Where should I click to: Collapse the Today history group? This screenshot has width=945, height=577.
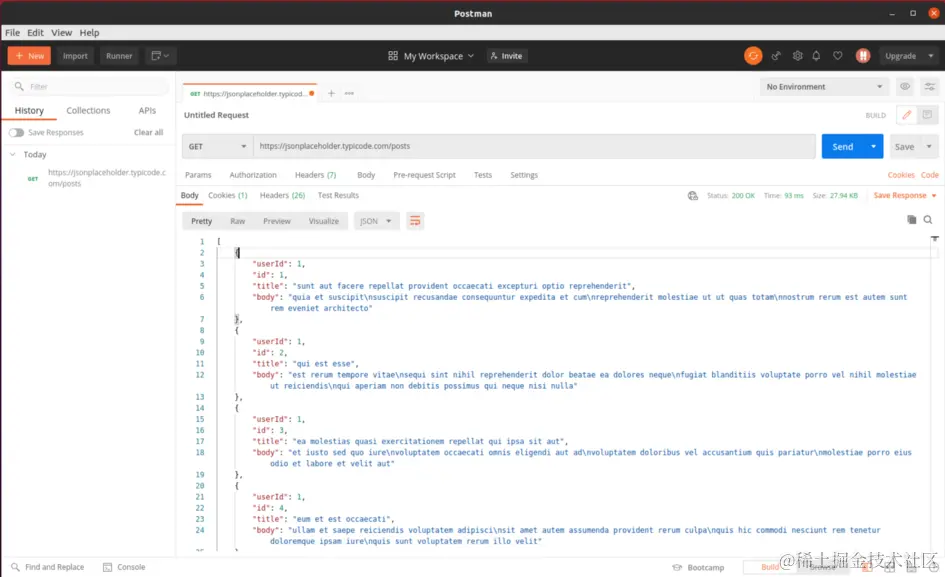click(13, 154)
